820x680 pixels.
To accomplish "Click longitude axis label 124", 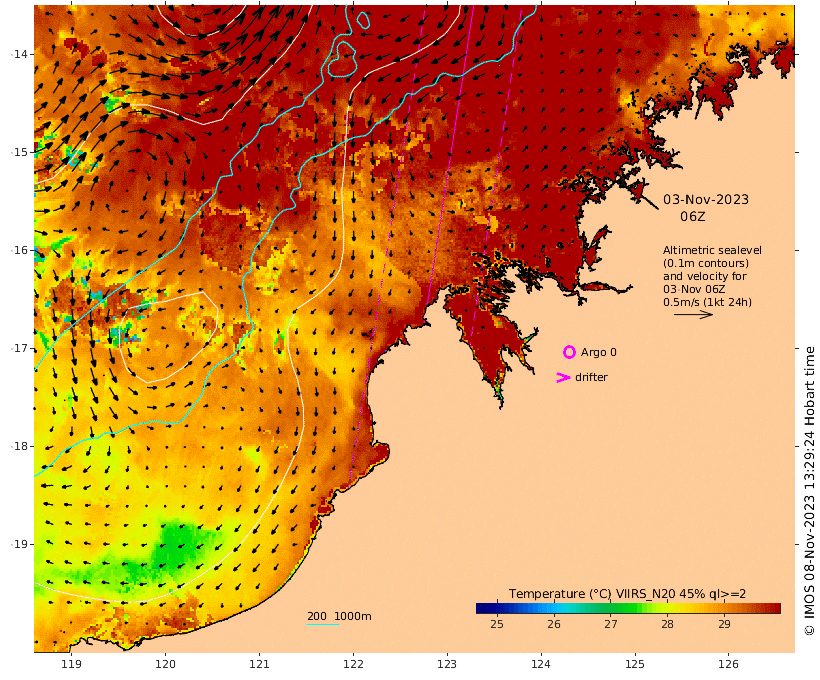I will pyautogui.click(x=541, y=664).
